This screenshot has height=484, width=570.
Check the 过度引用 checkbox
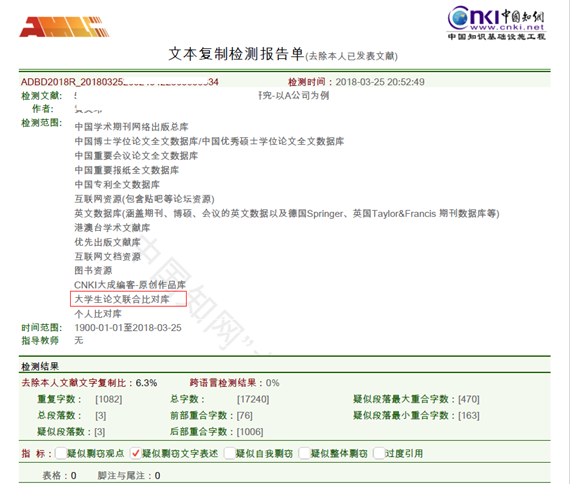coord(379,453)
